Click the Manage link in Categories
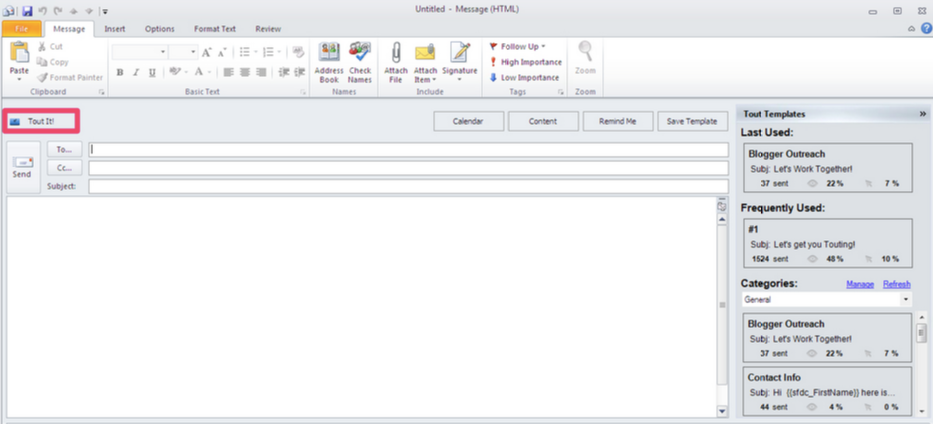The width and height of the screenshot is (933, 424). click(x=860, y=284)
